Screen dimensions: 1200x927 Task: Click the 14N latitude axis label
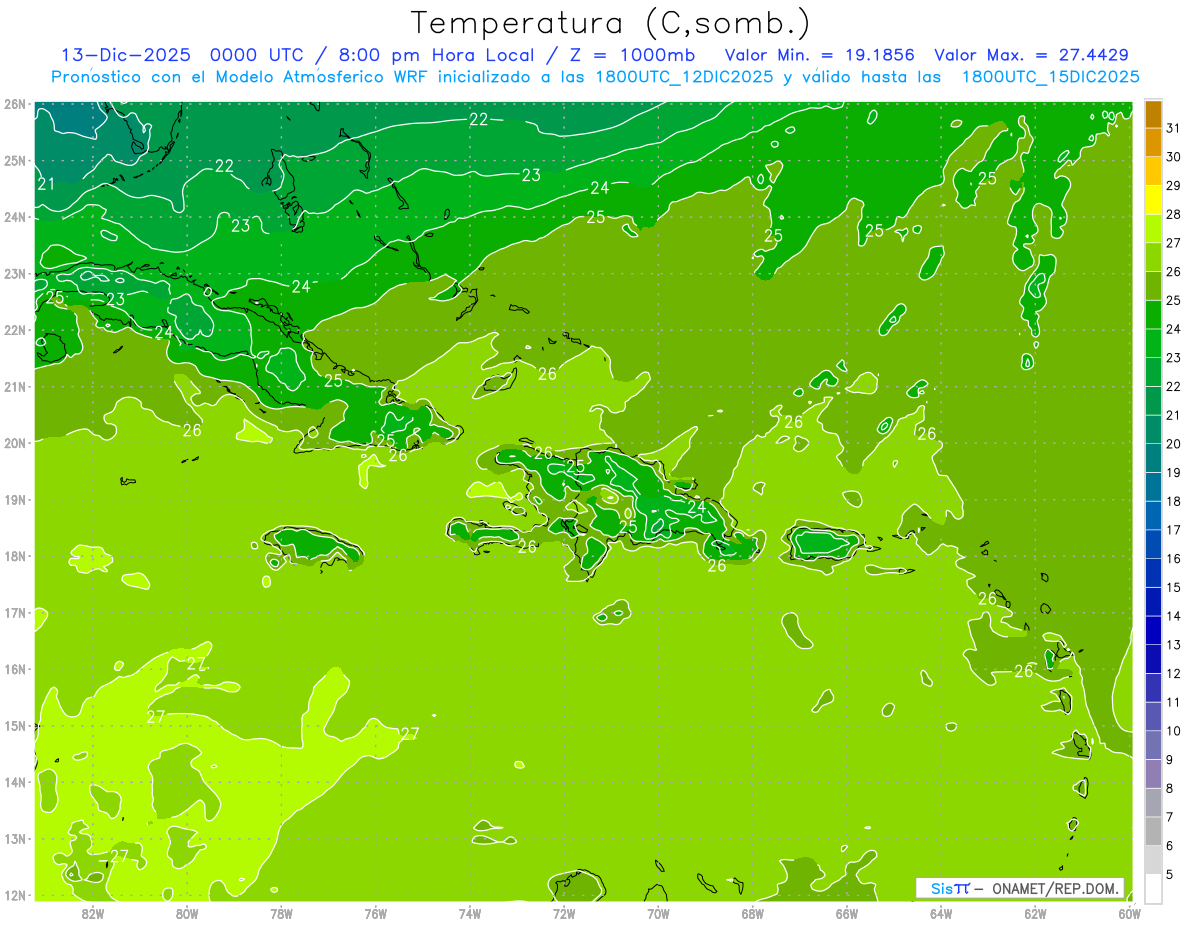click(15, 782)
